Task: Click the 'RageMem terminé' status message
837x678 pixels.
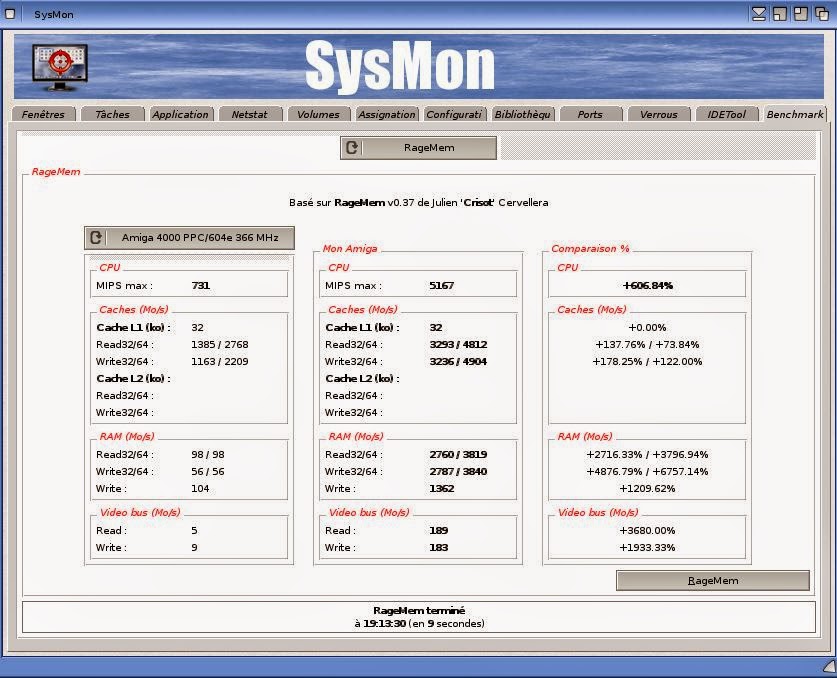Action: 419,610
